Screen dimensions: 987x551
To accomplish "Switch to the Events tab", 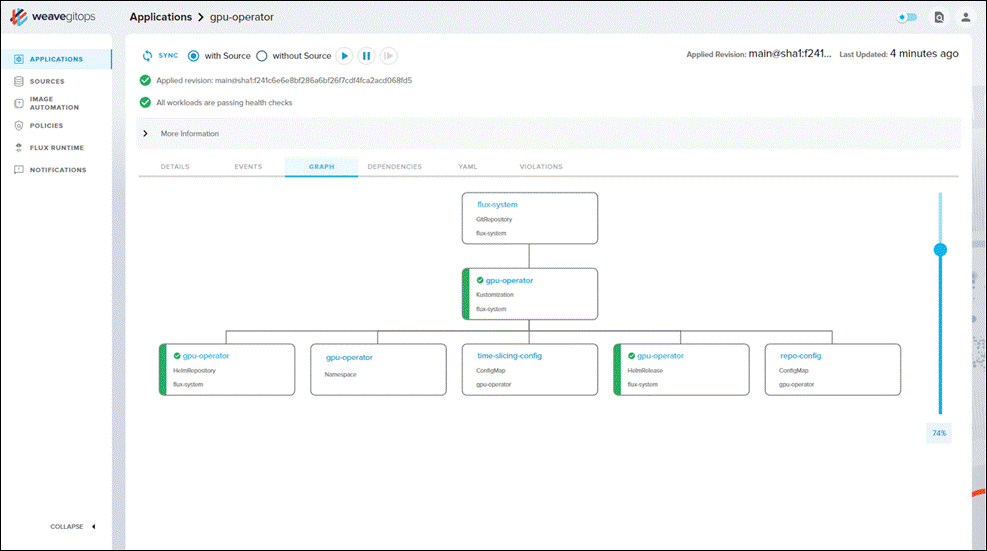I will point(248,167).
